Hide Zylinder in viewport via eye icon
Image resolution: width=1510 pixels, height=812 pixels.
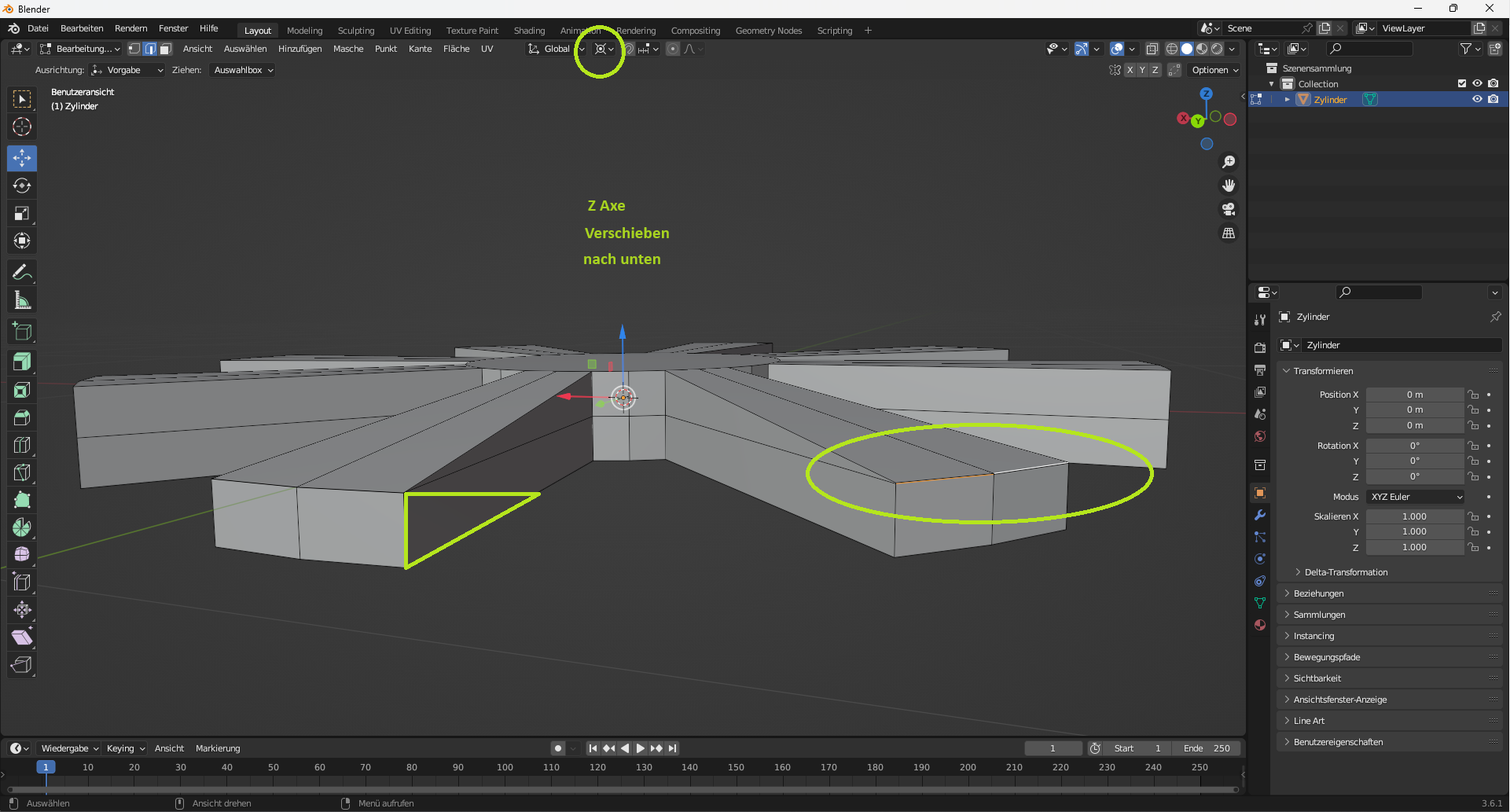1477,99
